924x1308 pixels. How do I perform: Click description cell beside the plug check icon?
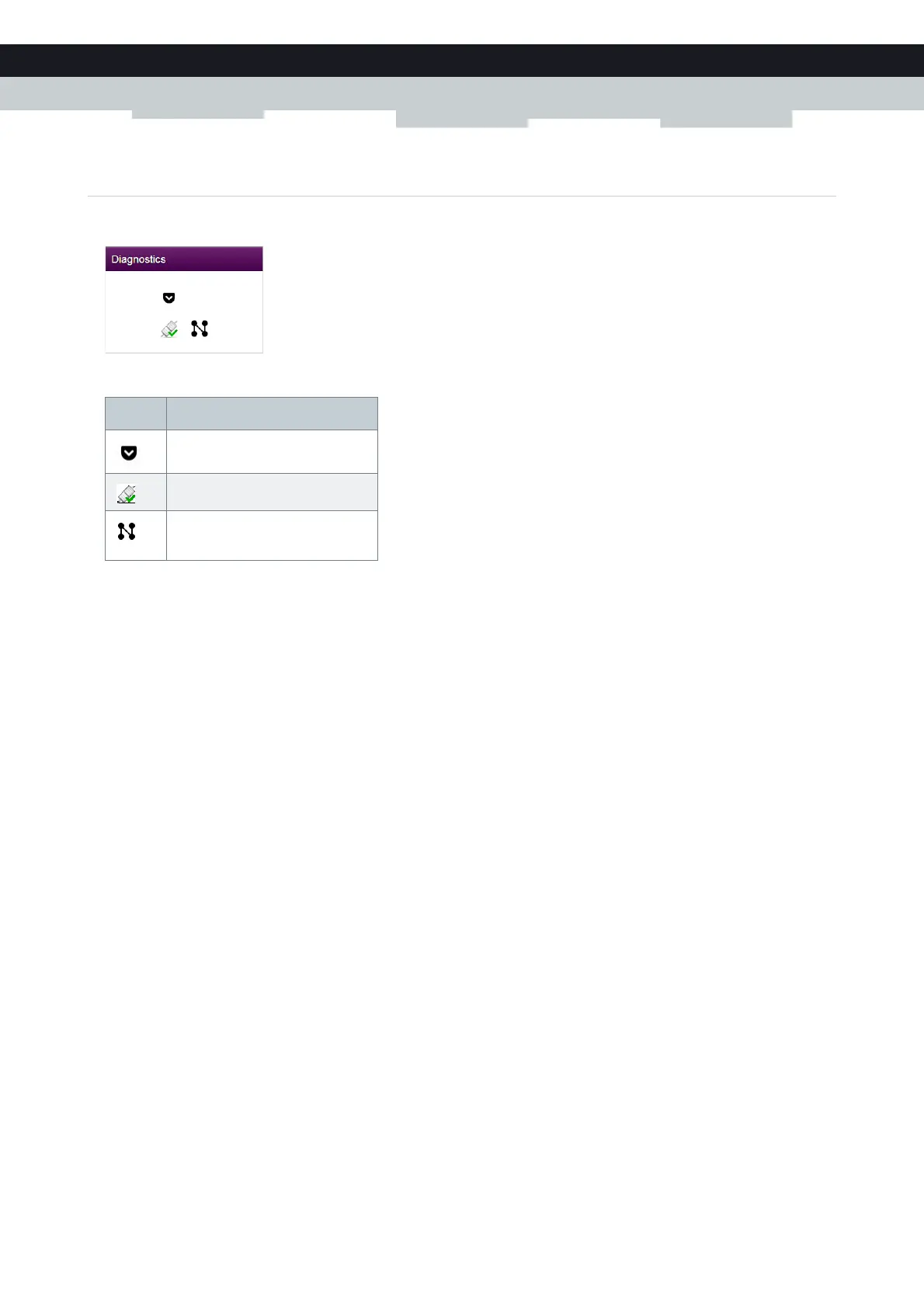[x=272, y=492]
